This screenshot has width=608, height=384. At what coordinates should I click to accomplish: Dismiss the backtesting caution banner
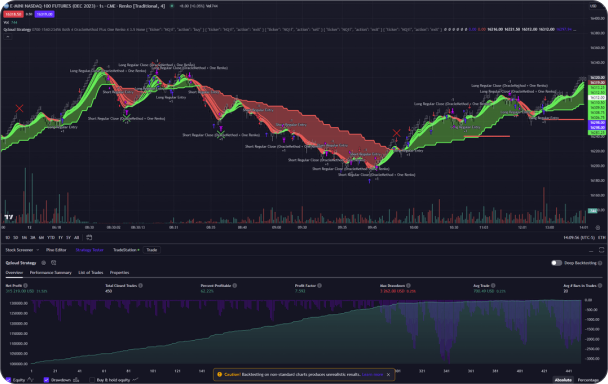tap(388, 375)
